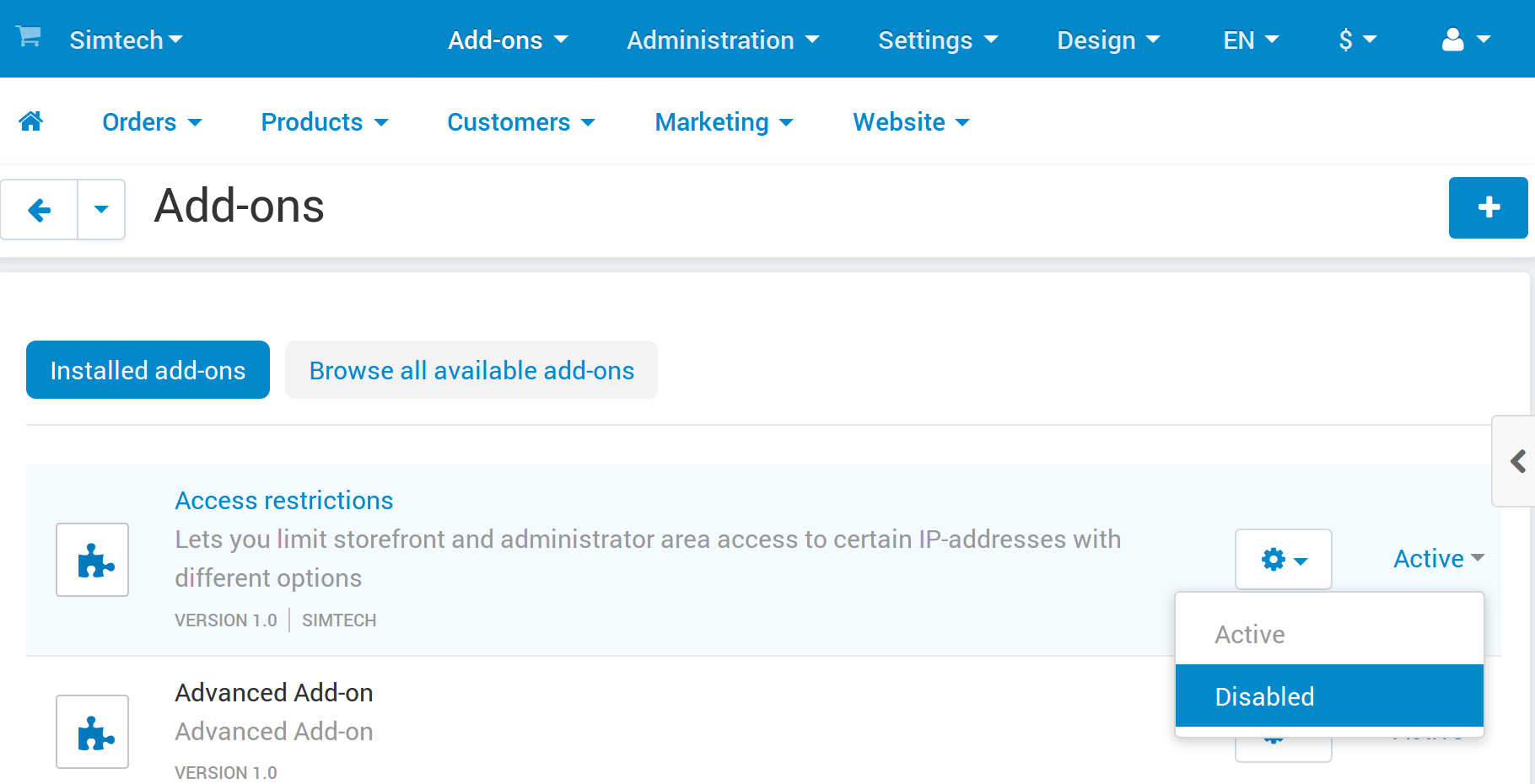1535x784 pixels.
Task: Open the Administration menu
Action: pos(723,40)
